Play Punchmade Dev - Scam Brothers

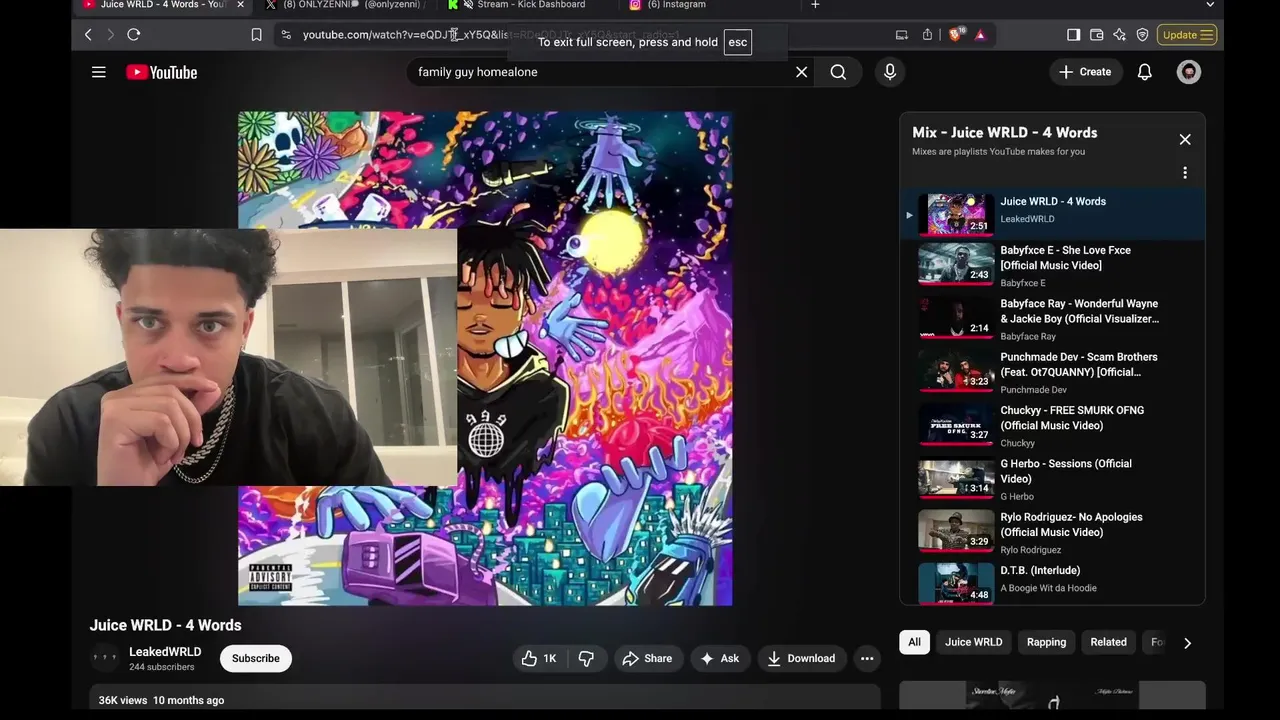(x=1052, y=373)
